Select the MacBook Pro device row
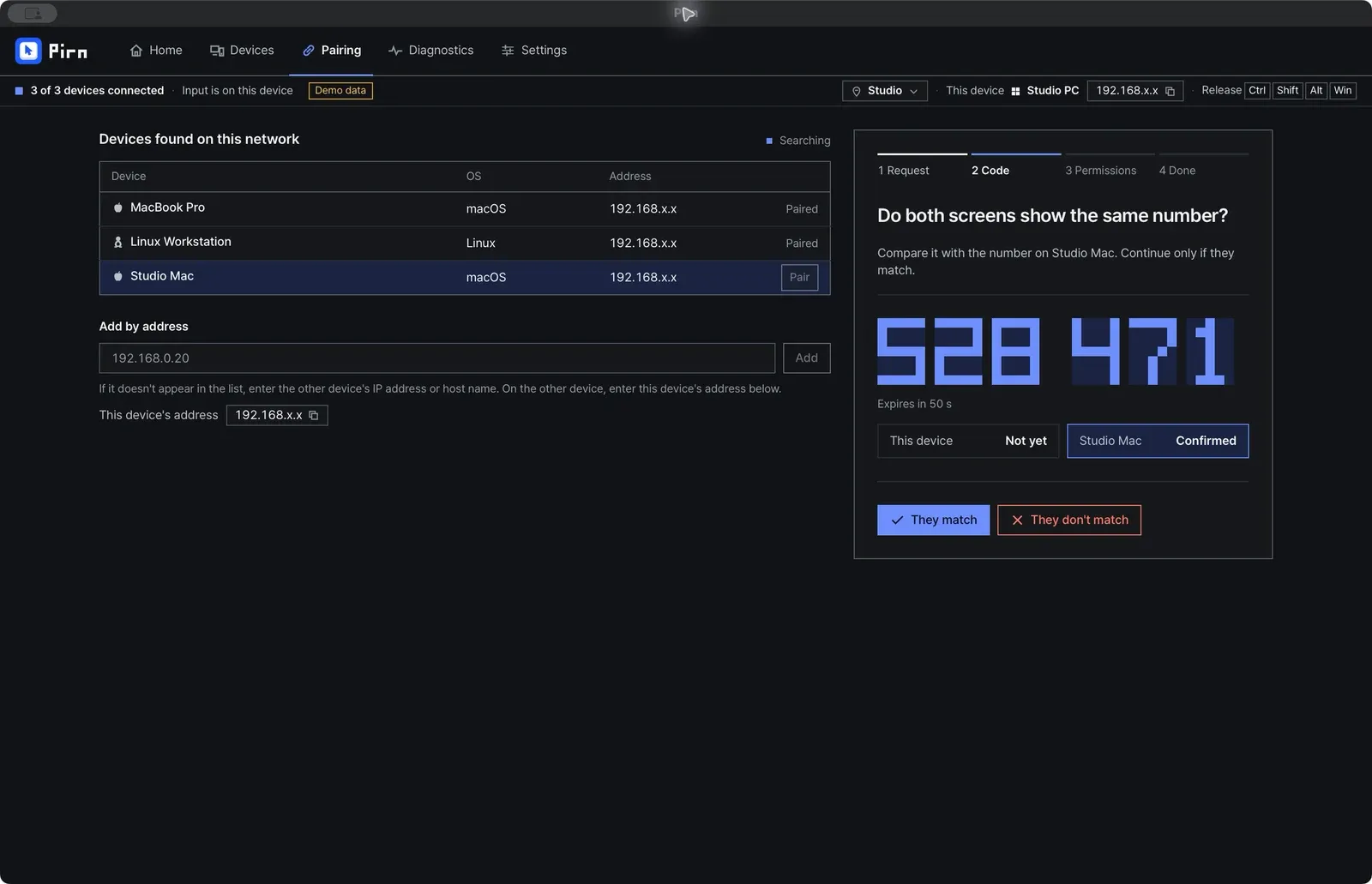 tap(465, 209)
